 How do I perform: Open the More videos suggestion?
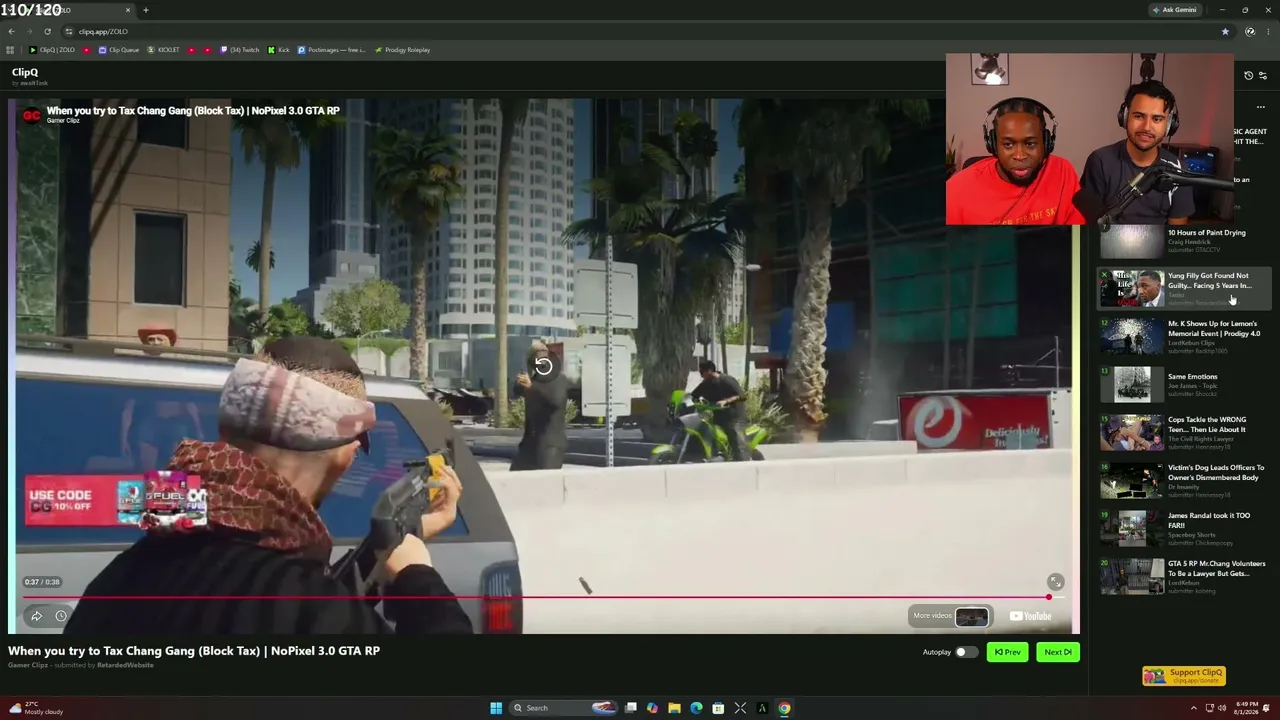(950, 616)
